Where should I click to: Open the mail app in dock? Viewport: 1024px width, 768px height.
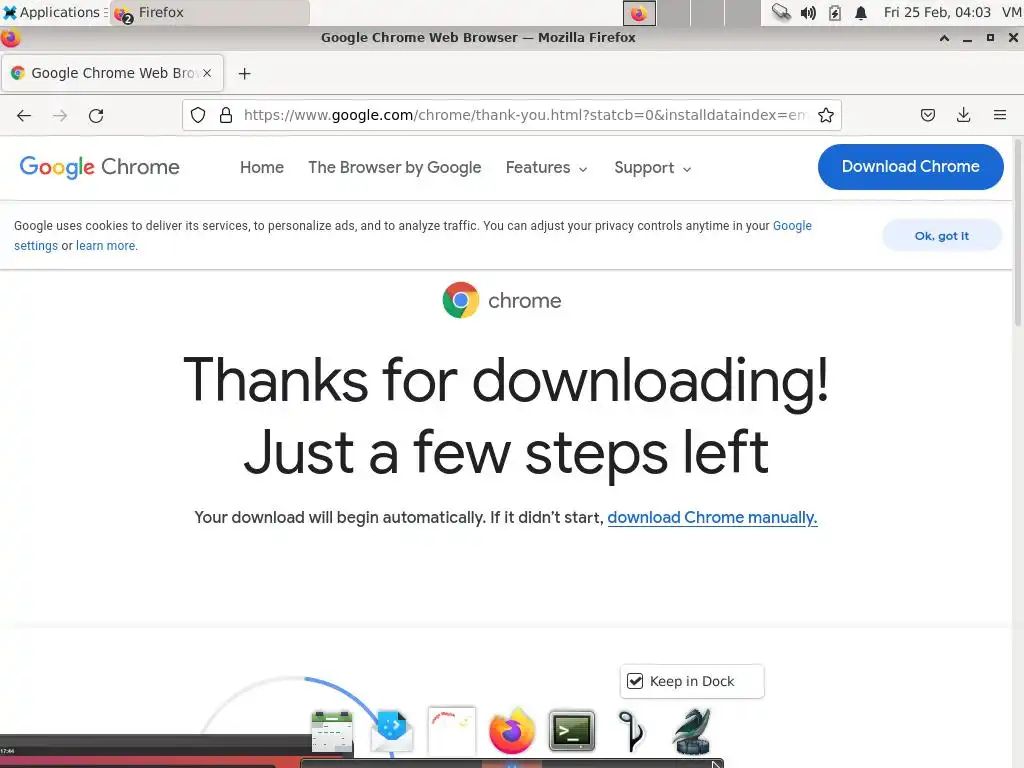click(x=391, y=731)
